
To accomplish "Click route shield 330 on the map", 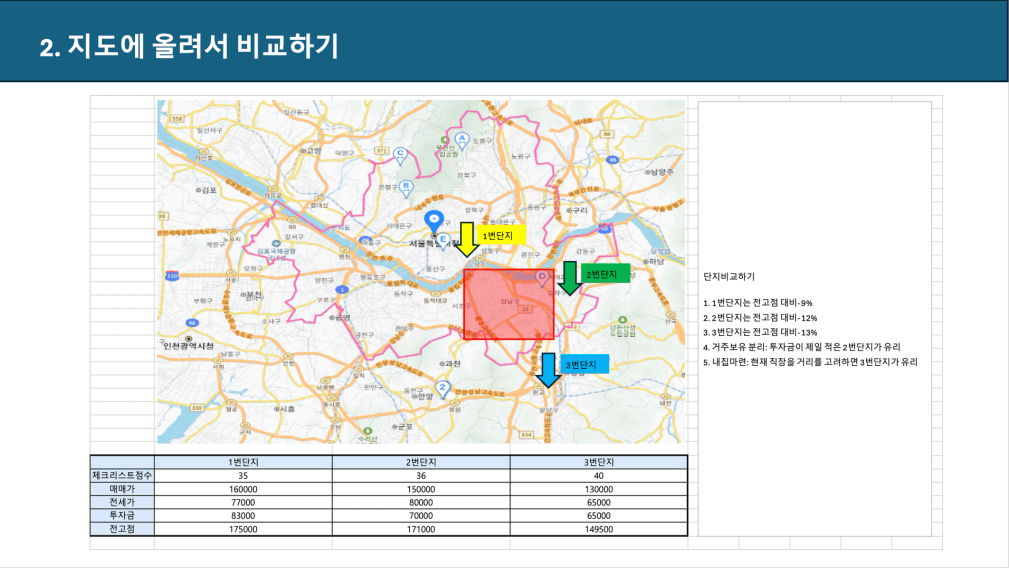I will coord(197,408).
